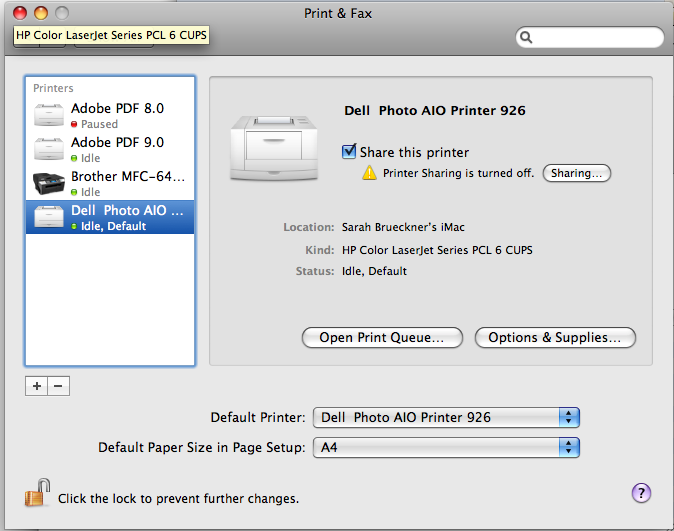Click green status dot under Adobe PDF 9.0

coord(74,158)
